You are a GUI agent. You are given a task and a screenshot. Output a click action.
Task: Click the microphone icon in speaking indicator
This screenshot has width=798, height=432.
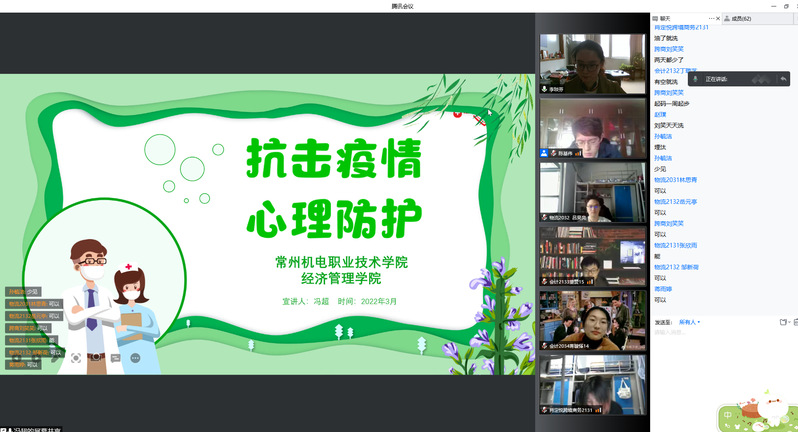695,78
